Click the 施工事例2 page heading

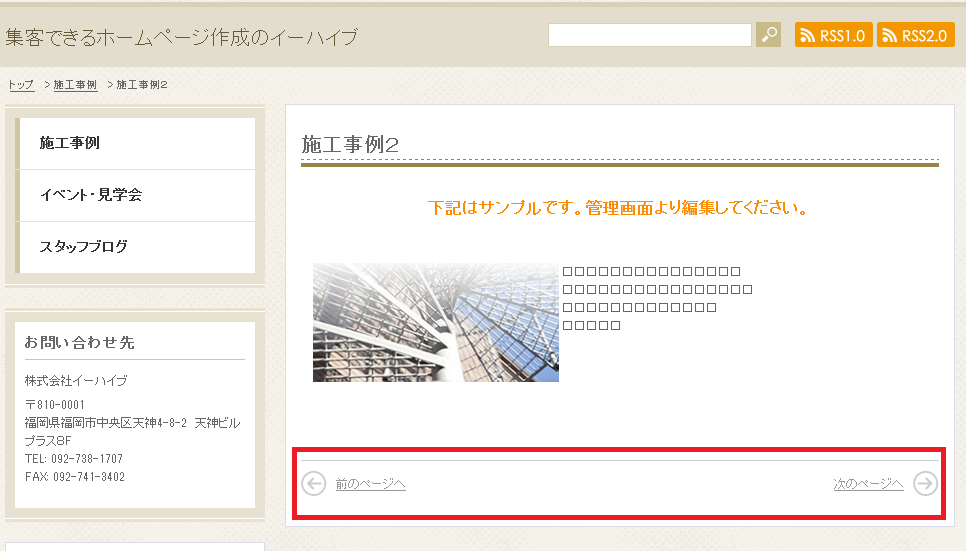tap(350, 145)
